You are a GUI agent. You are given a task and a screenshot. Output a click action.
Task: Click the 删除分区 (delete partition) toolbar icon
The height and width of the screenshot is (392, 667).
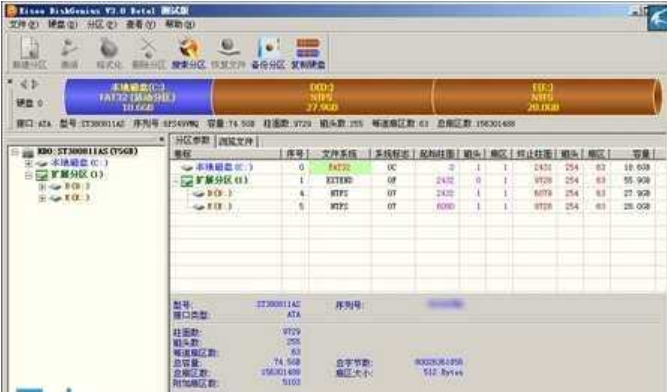(148, 53)
